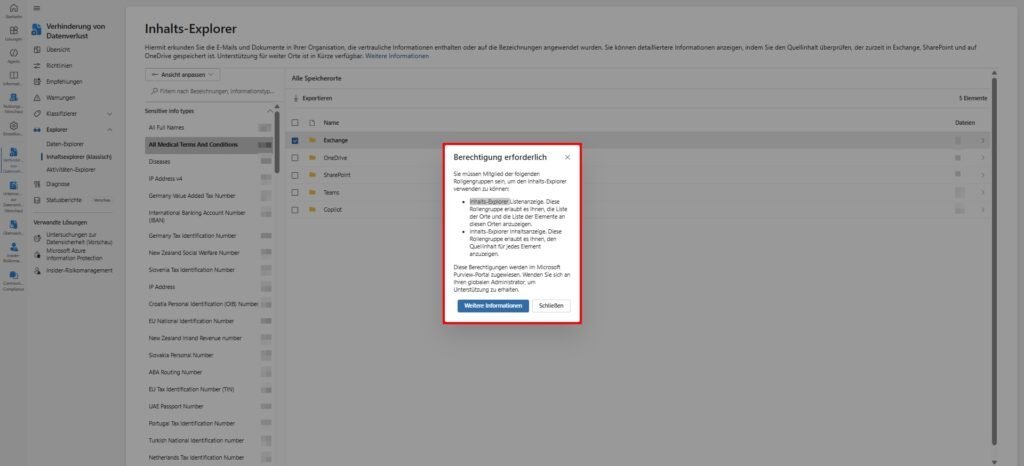The height and width of the screenshot is (466, 1024).
Task: Check the OneDrive row checkbox
Action: point(295,158)
